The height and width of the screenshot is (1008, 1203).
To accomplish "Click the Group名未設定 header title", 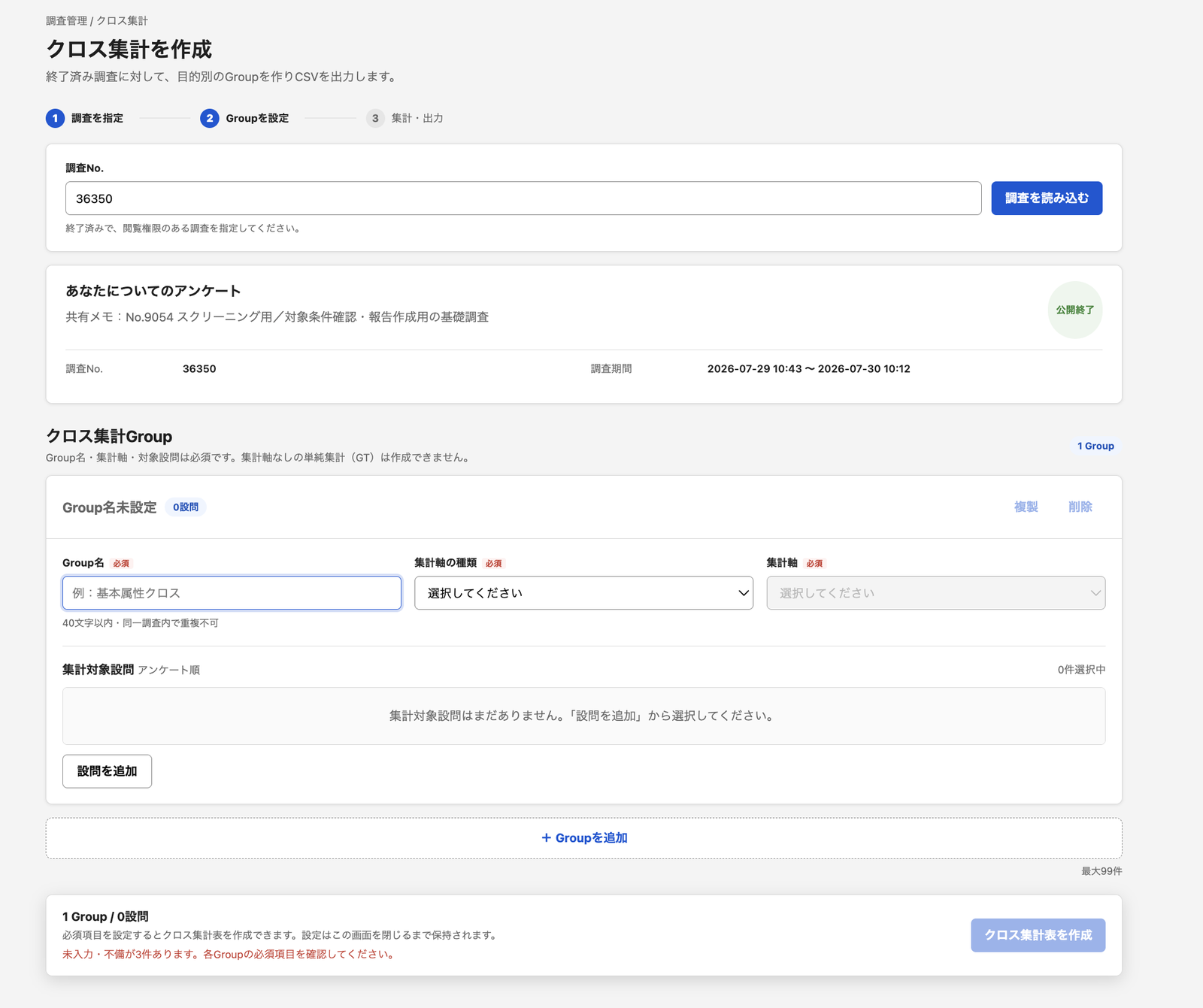I will click(110, 507).
